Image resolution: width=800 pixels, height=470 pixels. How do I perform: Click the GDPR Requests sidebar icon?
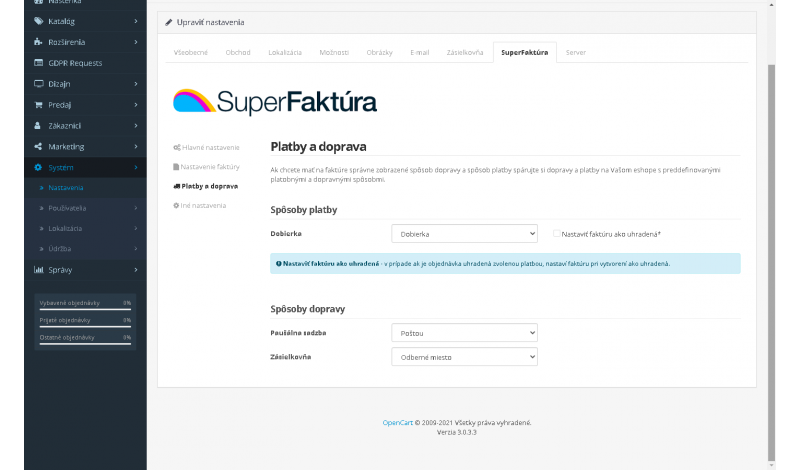tap(38, 63)
